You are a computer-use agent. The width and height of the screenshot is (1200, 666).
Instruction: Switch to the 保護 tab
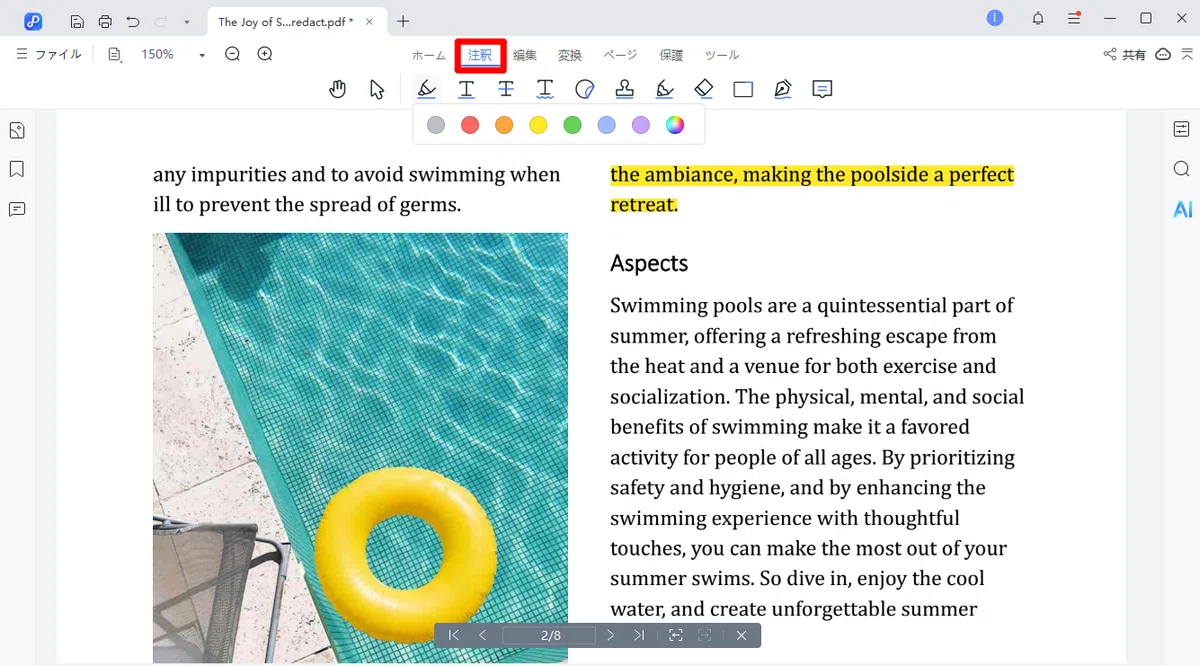(x=672, y=55)
